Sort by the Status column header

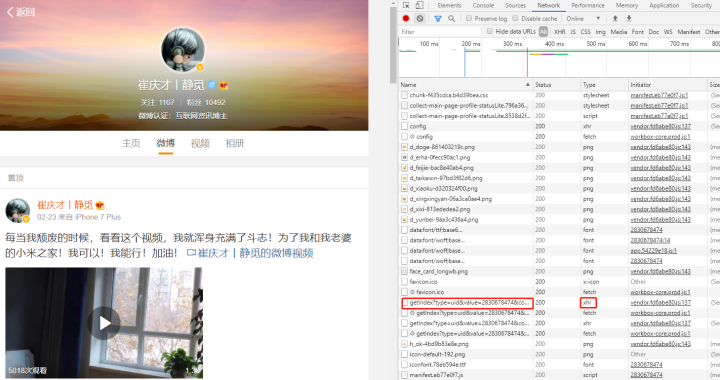tap(557, 85)
